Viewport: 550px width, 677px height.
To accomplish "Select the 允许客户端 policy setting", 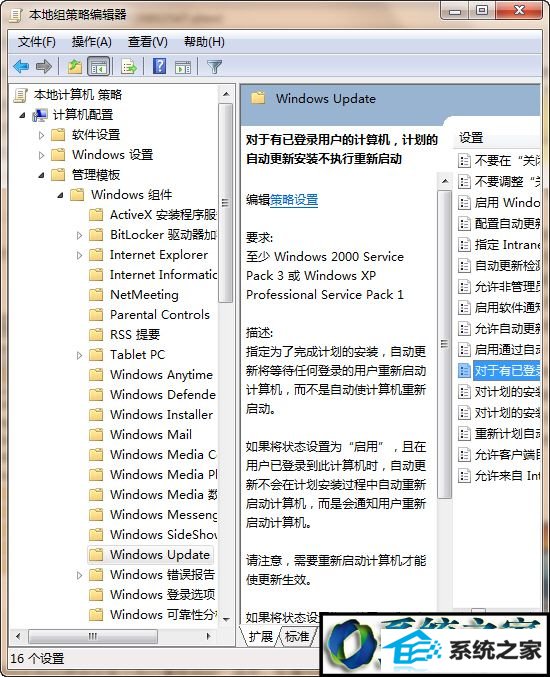I will (x=507, y=455).
